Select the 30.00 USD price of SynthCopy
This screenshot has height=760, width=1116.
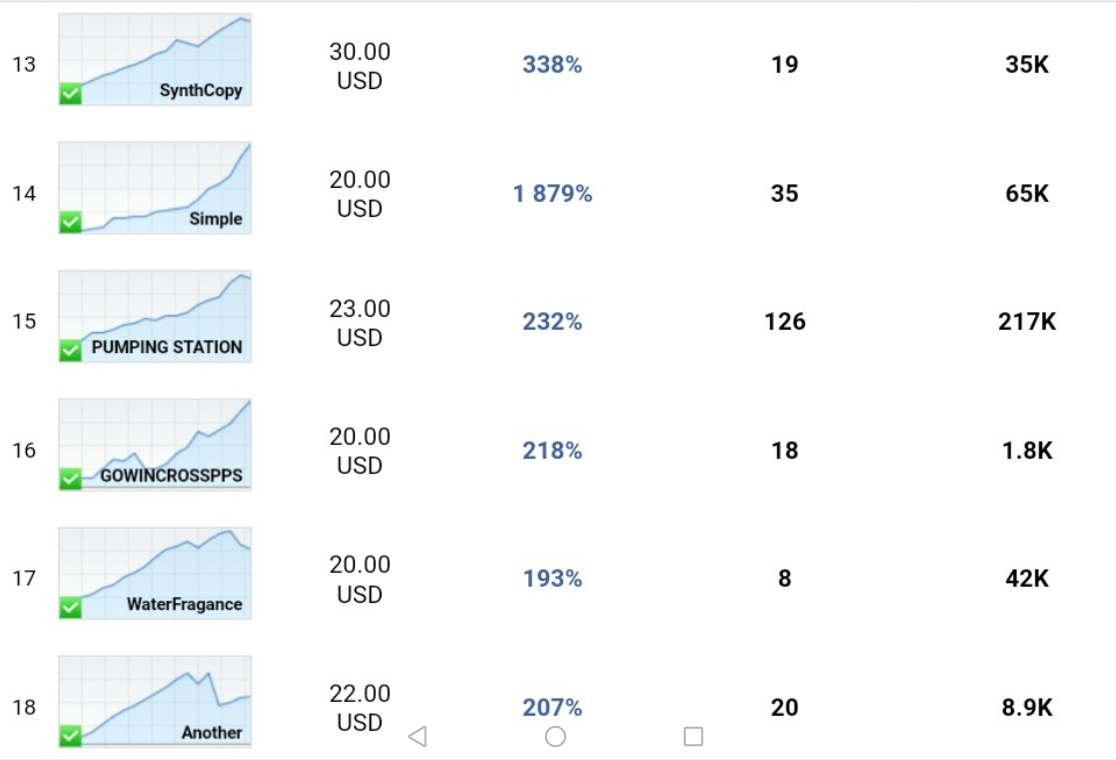359,65
